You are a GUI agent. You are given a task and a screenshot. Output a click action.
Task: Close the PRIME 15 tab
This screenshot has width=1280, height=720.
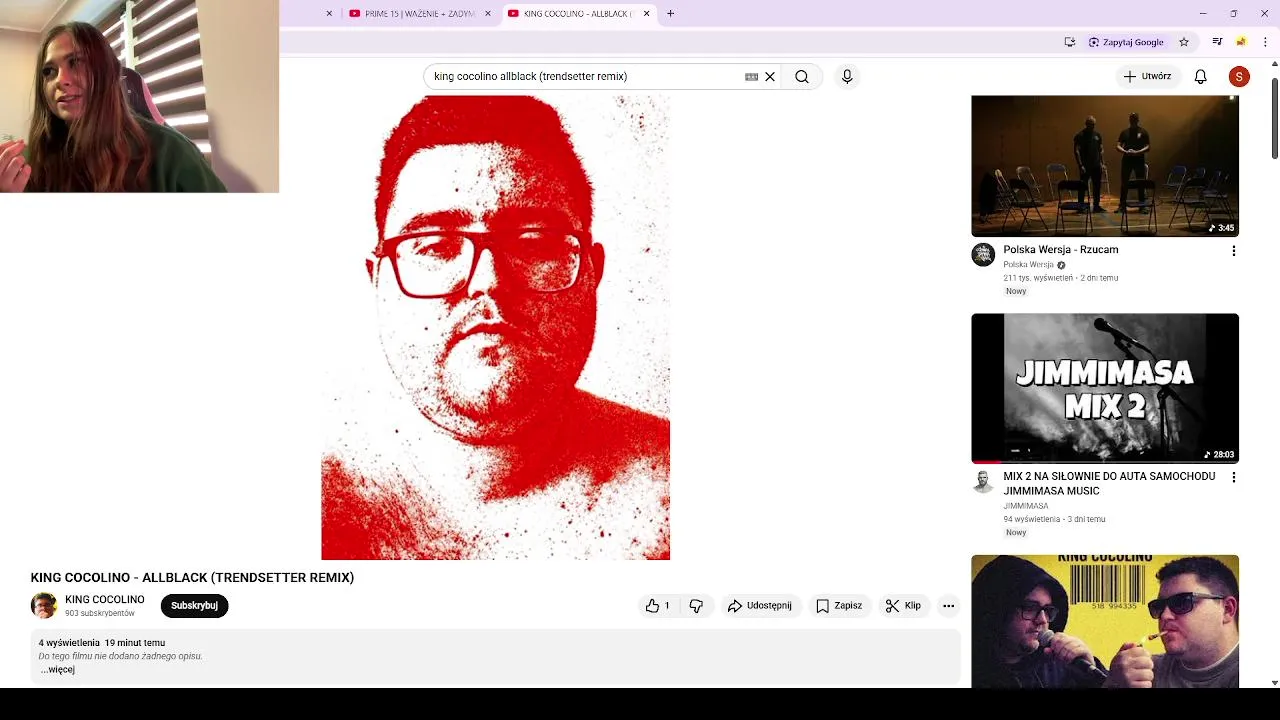(x=488, y=14)
